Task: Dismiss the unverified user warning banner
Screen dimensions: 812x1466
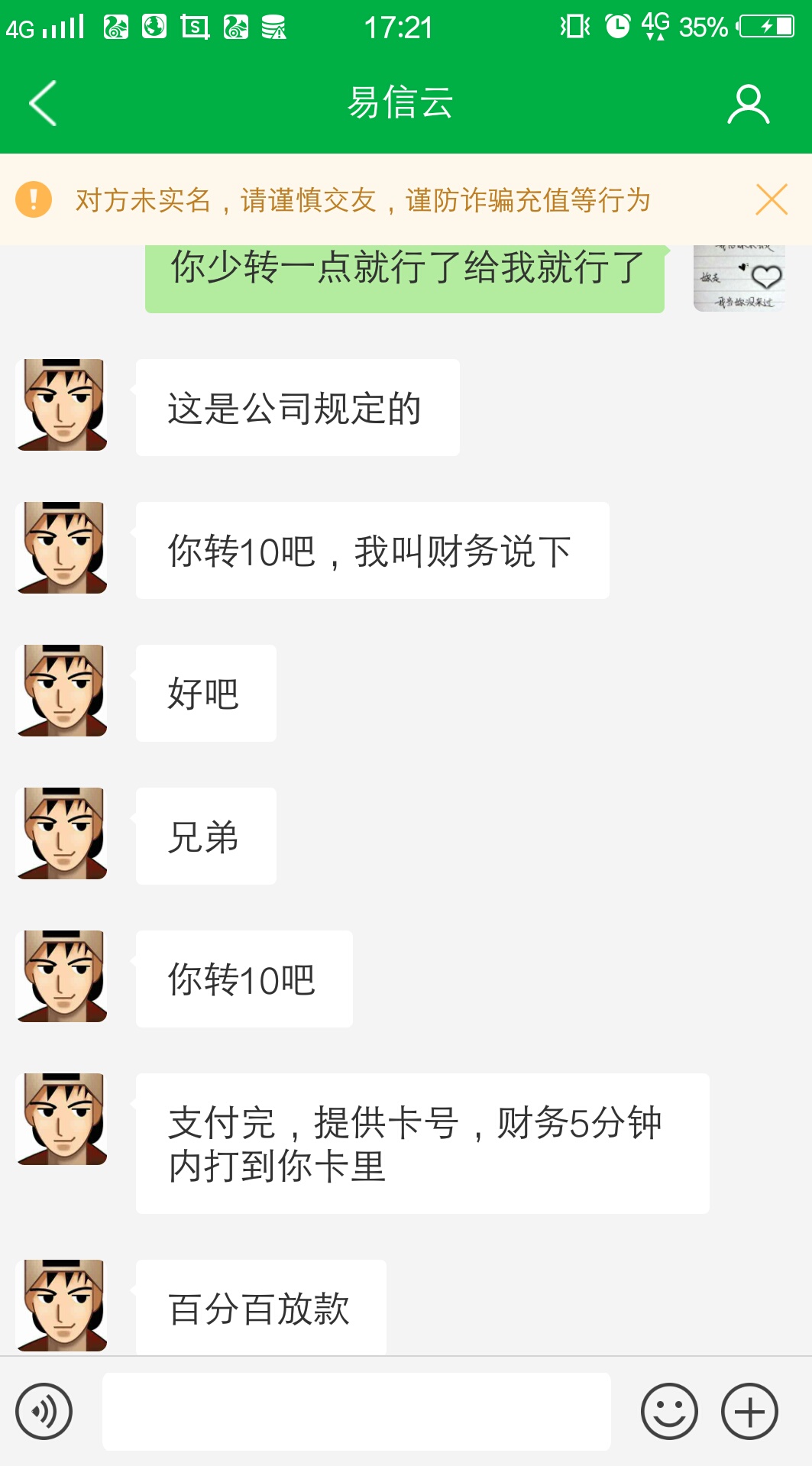Action: coord(772,199)
